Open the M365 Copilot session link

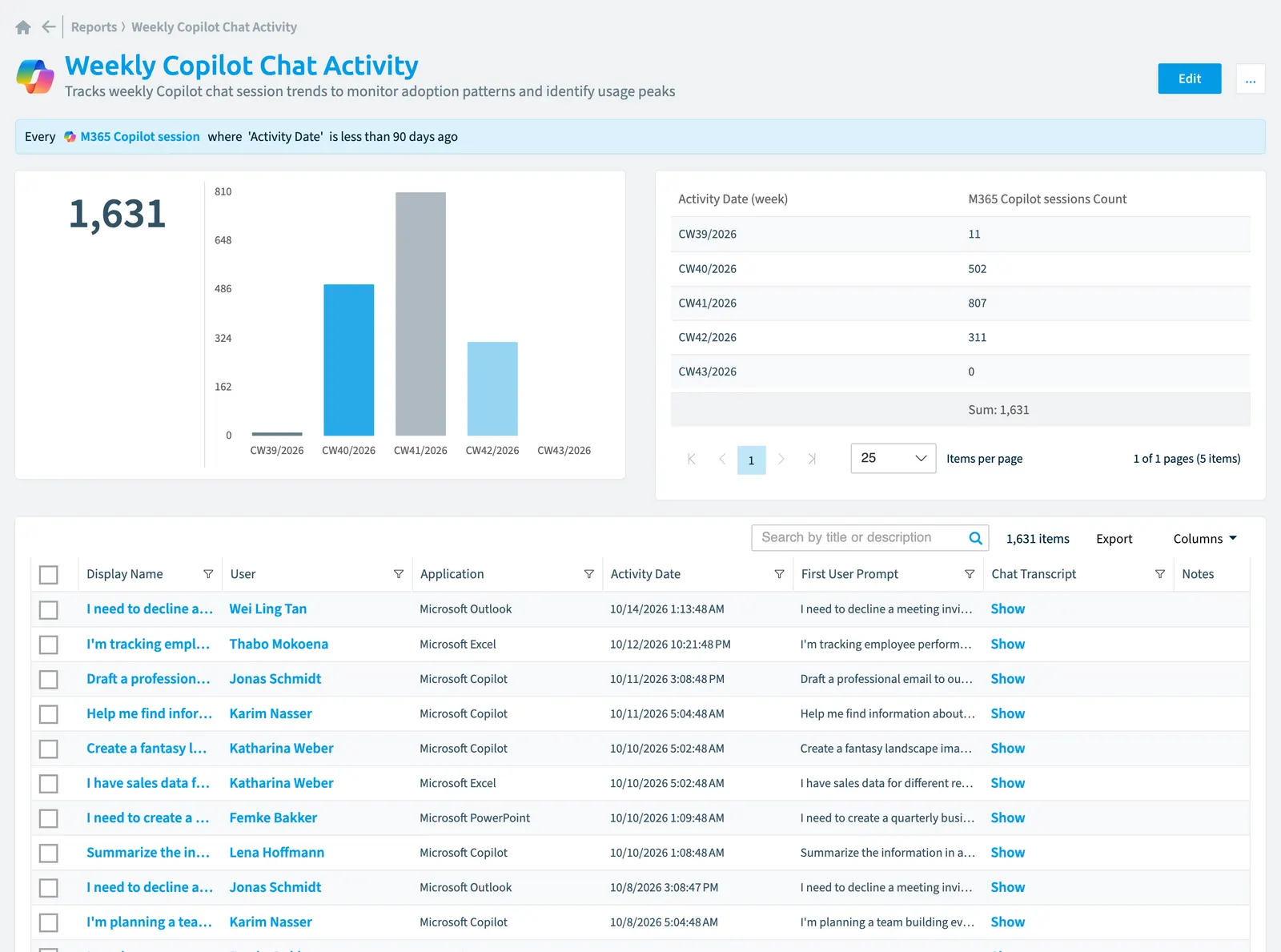pos(140,137)
